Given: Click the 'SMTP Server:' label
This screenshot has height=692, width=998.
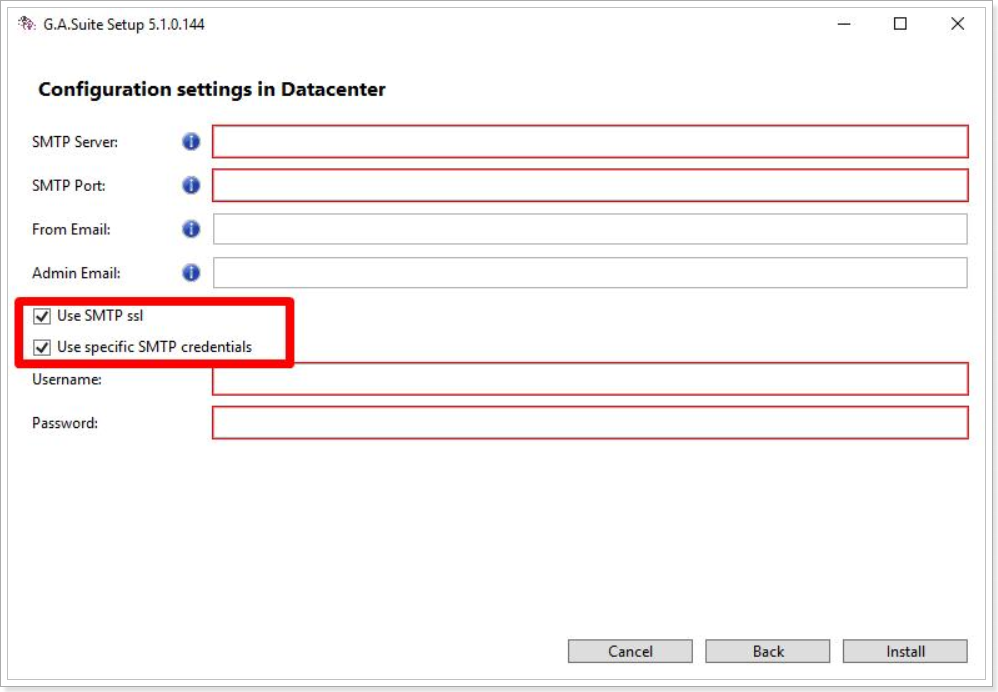Looking at the screenshot, I should 74,142.
